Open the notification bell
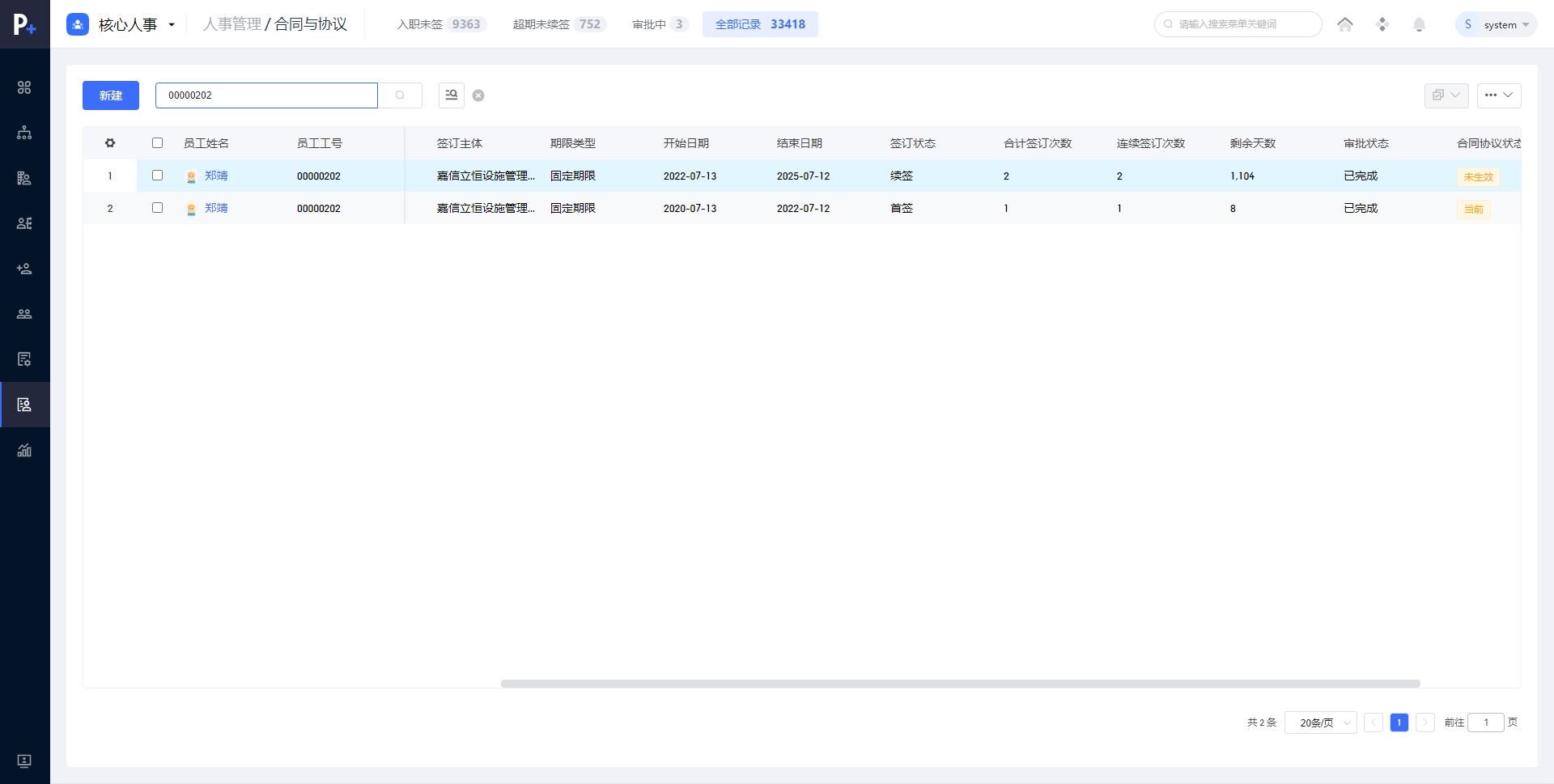 (x=1419, y=24)
